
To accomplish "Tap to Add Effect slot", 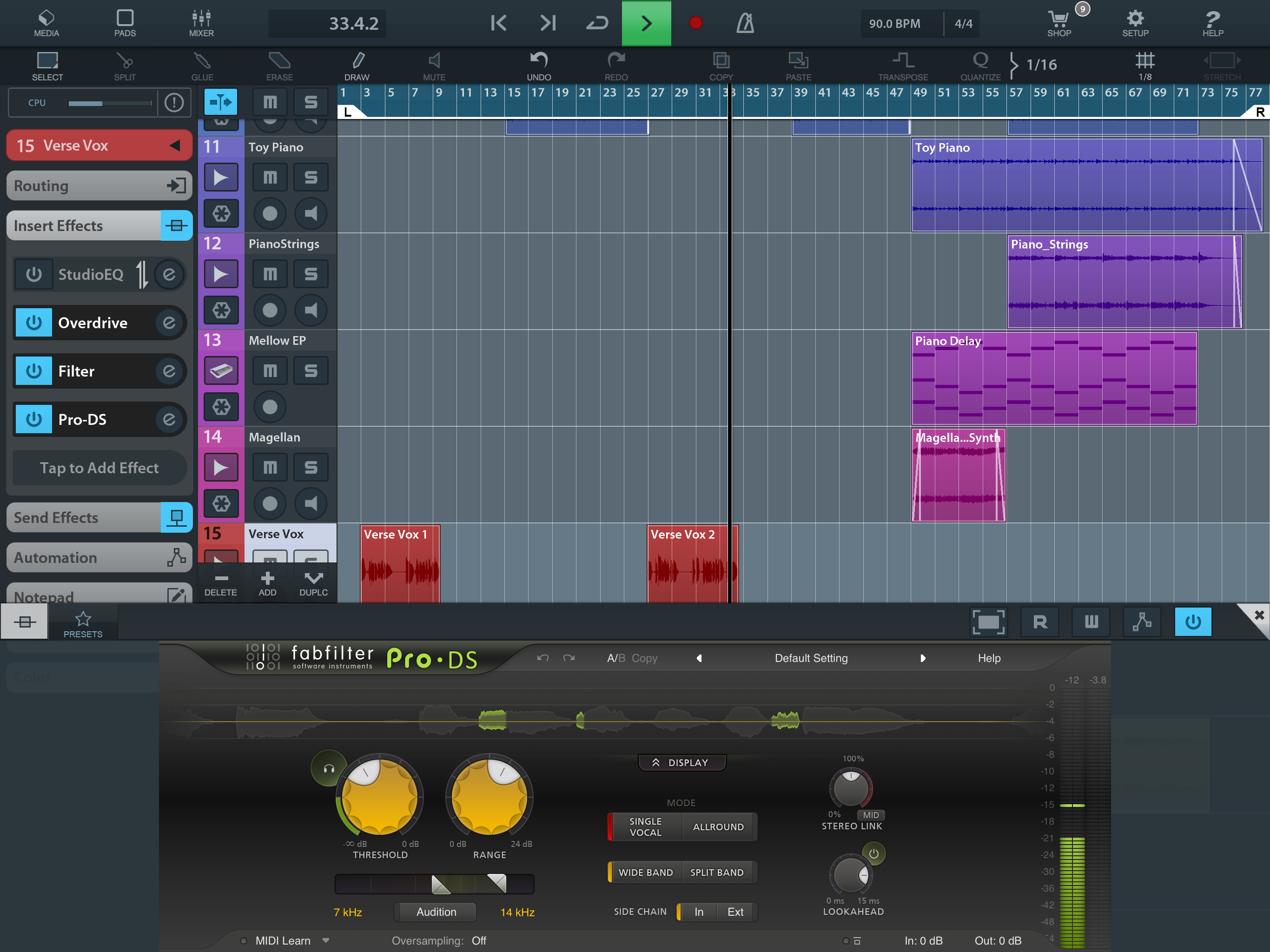I will [x=99, y=468].
